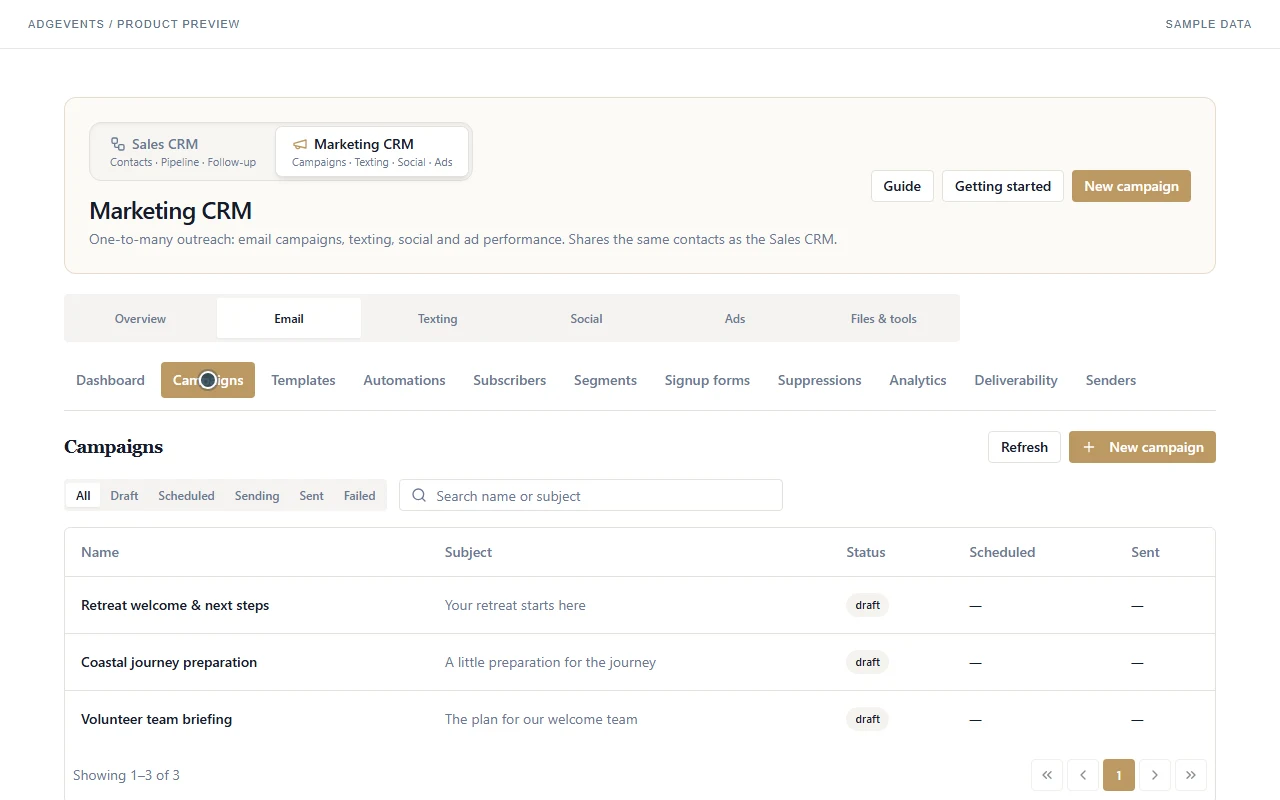Open the Automations sub-tab

coord(404,380)
